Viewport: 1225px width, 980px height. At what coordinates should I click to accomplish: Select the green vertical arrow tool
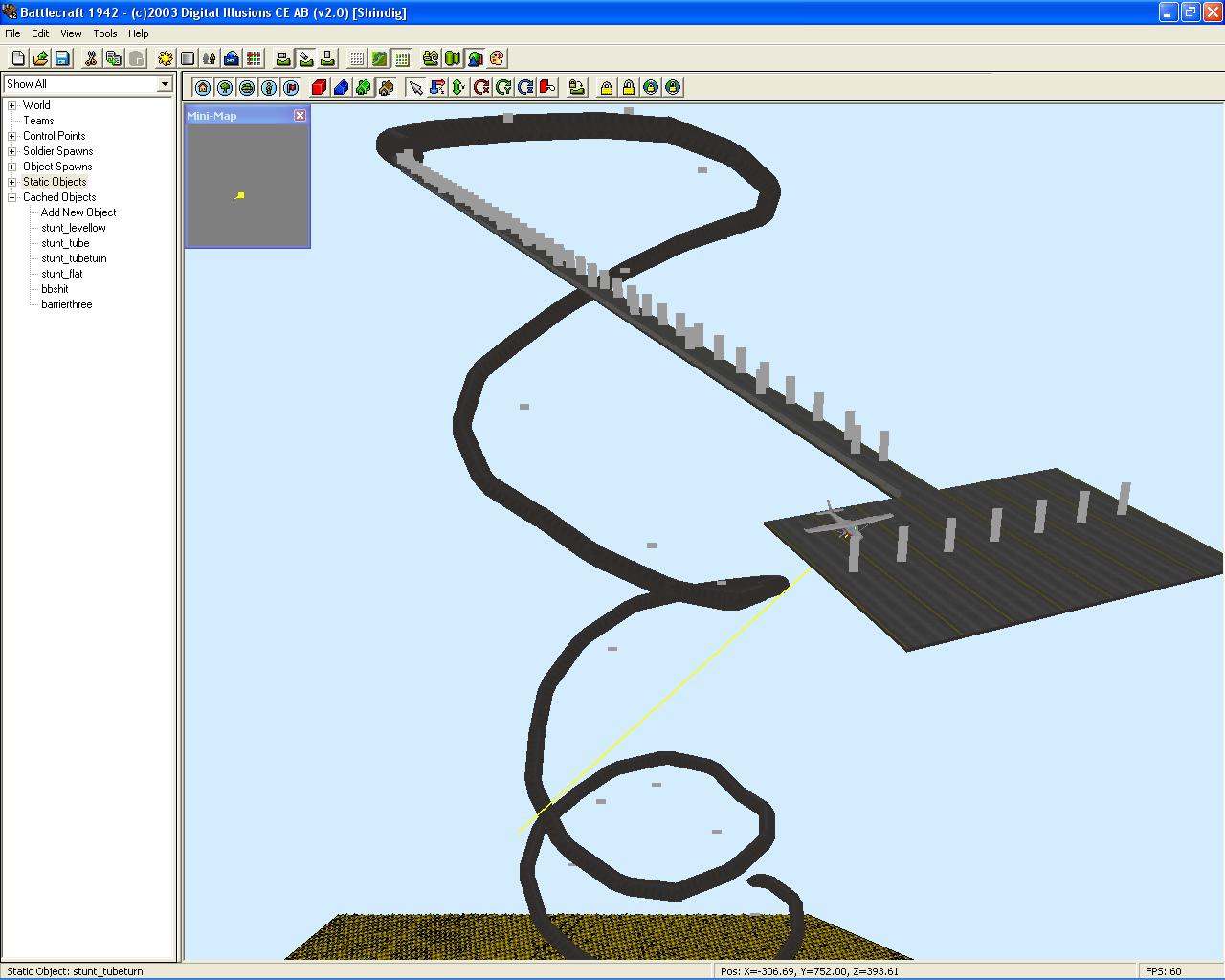tap(459, 87)
